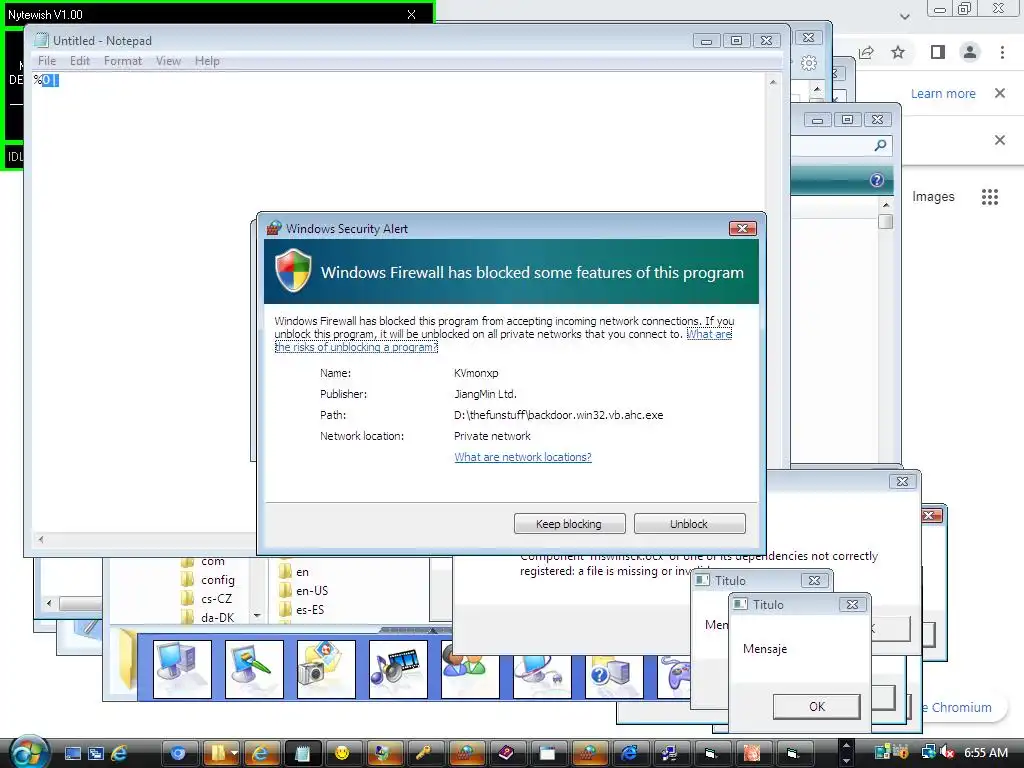Choose Keep blocking in the firewall alert
The image size is (1024, 768).
tap(569, 524)
